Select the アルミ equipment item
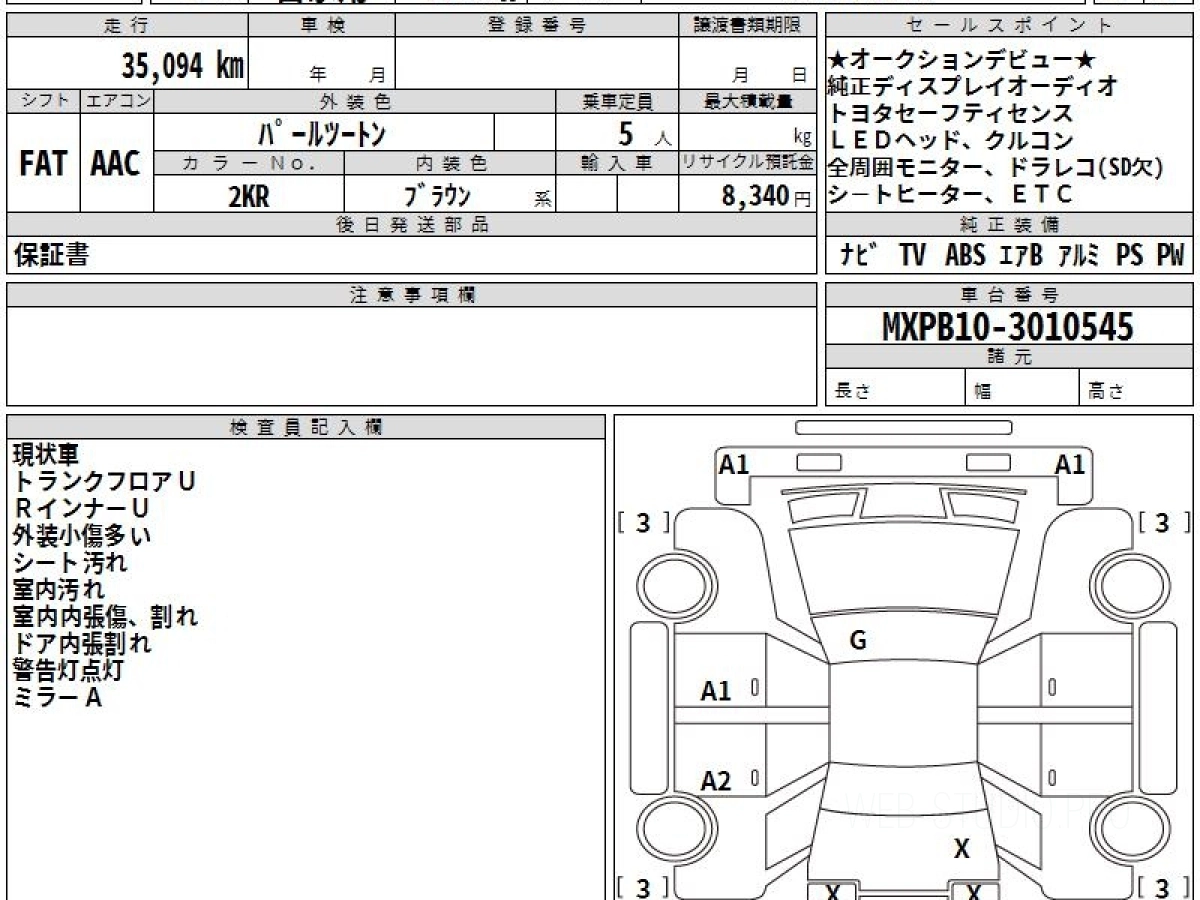This screenshot has height=900, width=1200. [1080, 256]
